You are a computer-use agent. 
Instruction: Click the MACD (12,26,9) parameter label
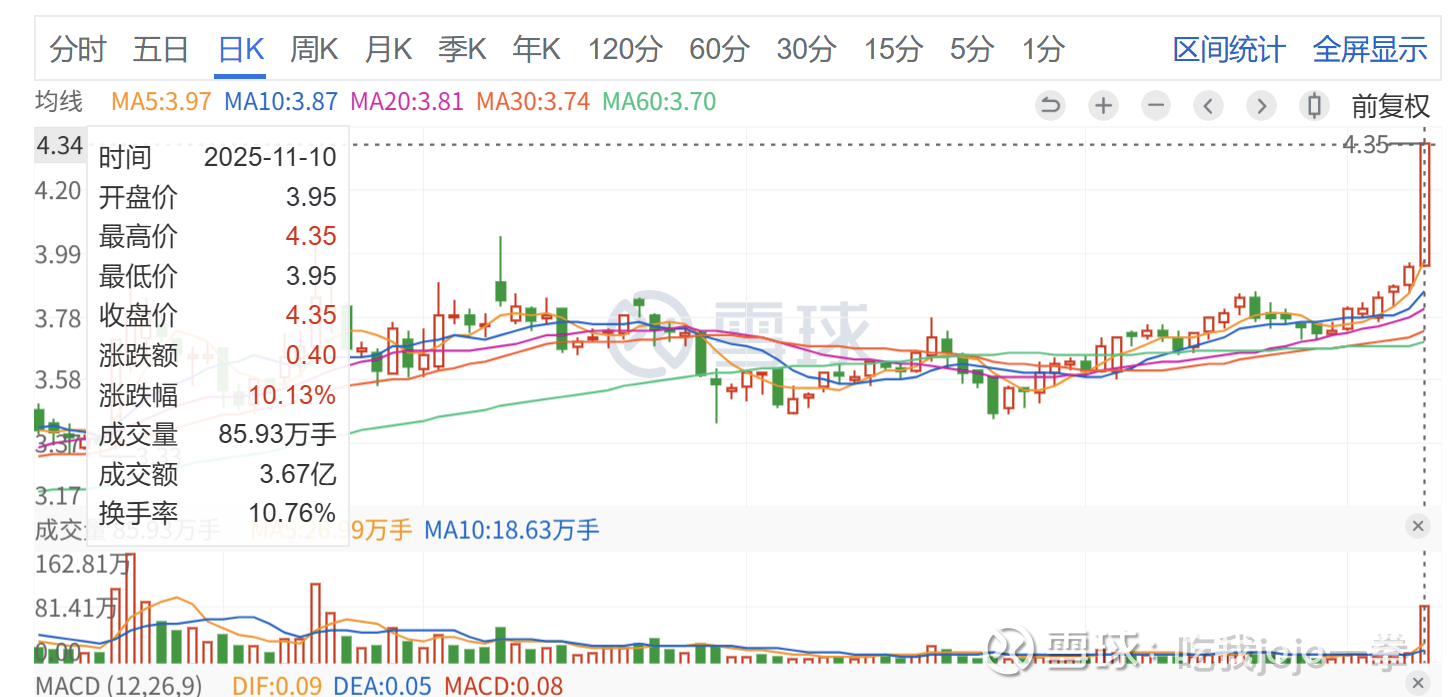tap(119, 686)
